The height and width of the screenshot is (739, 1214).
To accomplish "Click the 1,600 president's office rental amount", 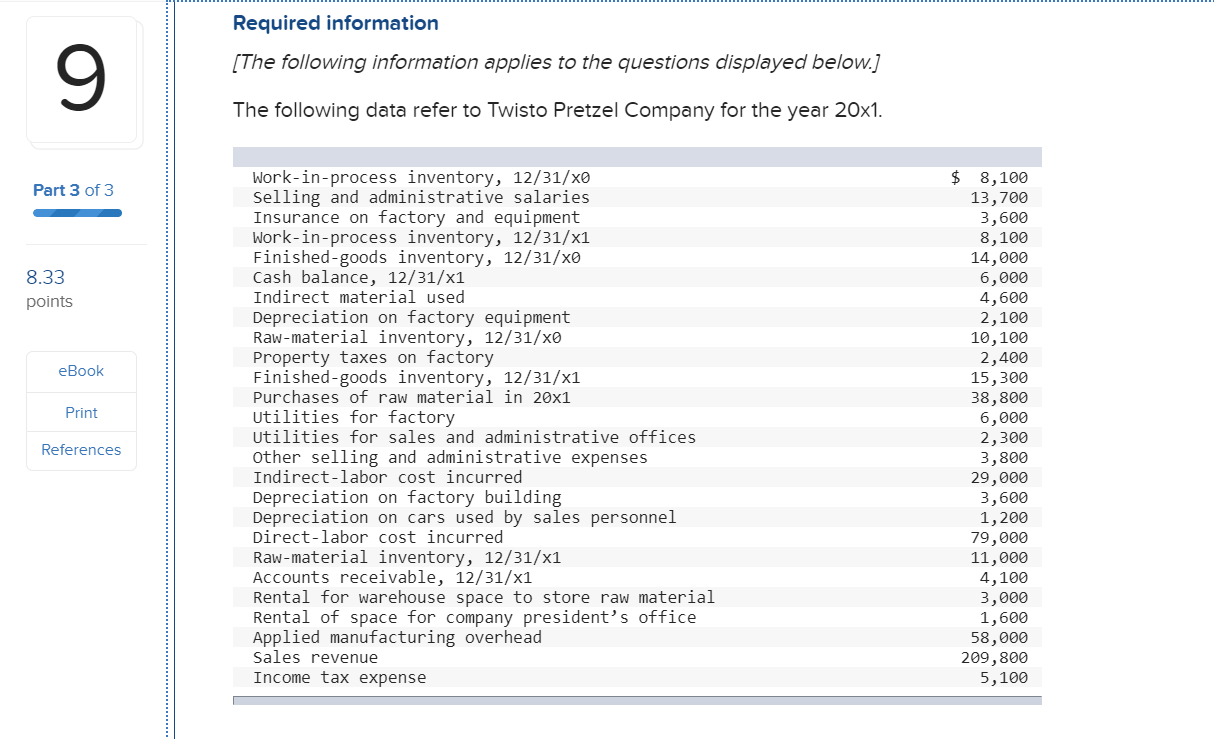I will coord(1004,617).
